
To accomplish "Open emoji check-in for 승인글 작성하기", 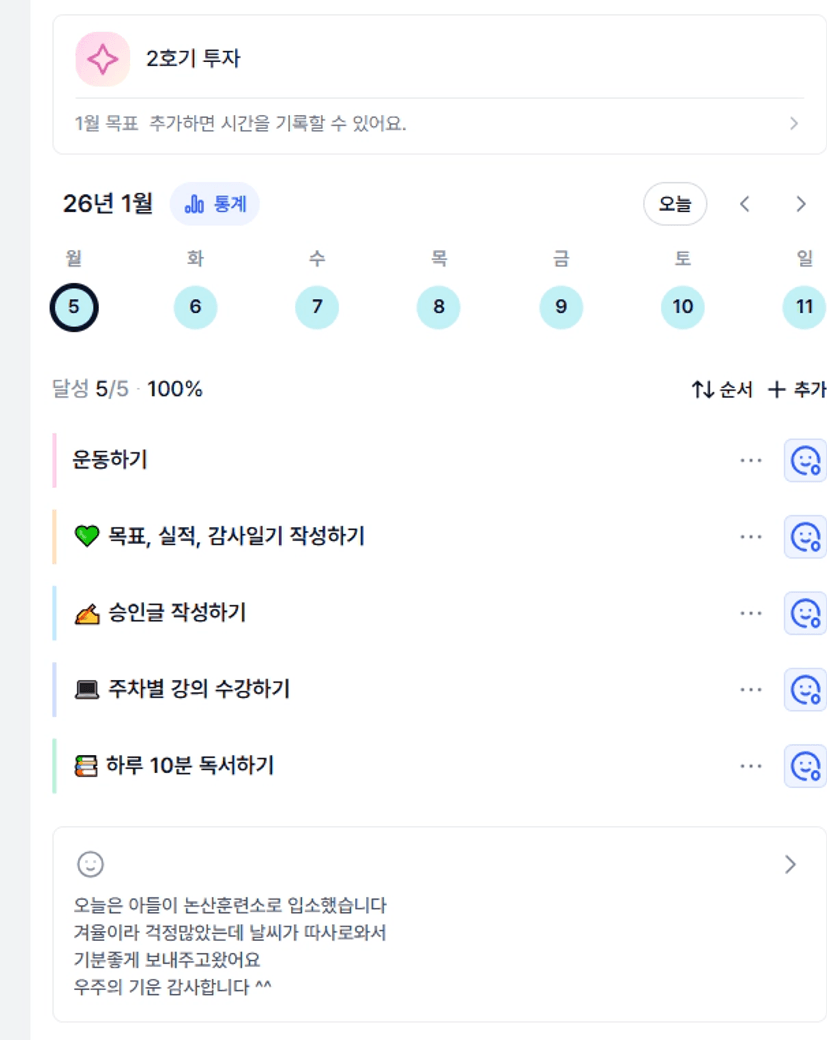I will 805,613.
